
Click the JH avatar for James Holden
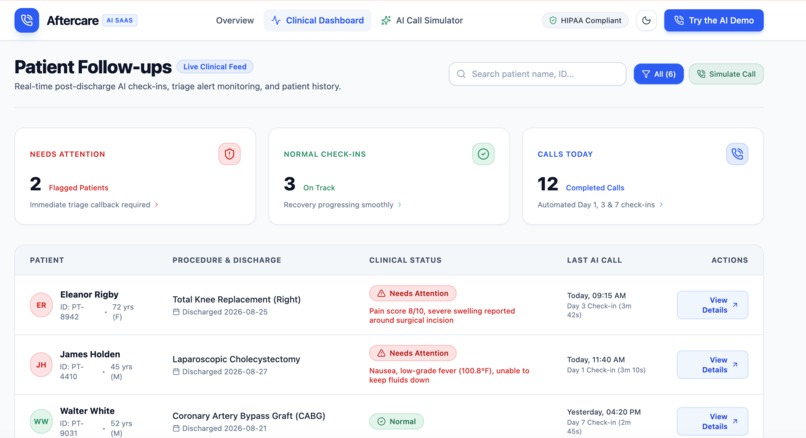click(41, 364)
